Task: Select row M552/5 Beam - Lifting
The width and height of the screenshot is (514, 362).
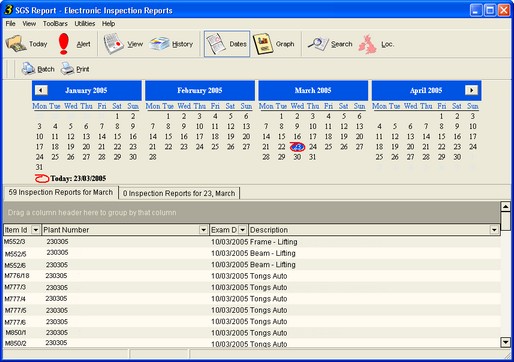Action: tap(252, 253)
